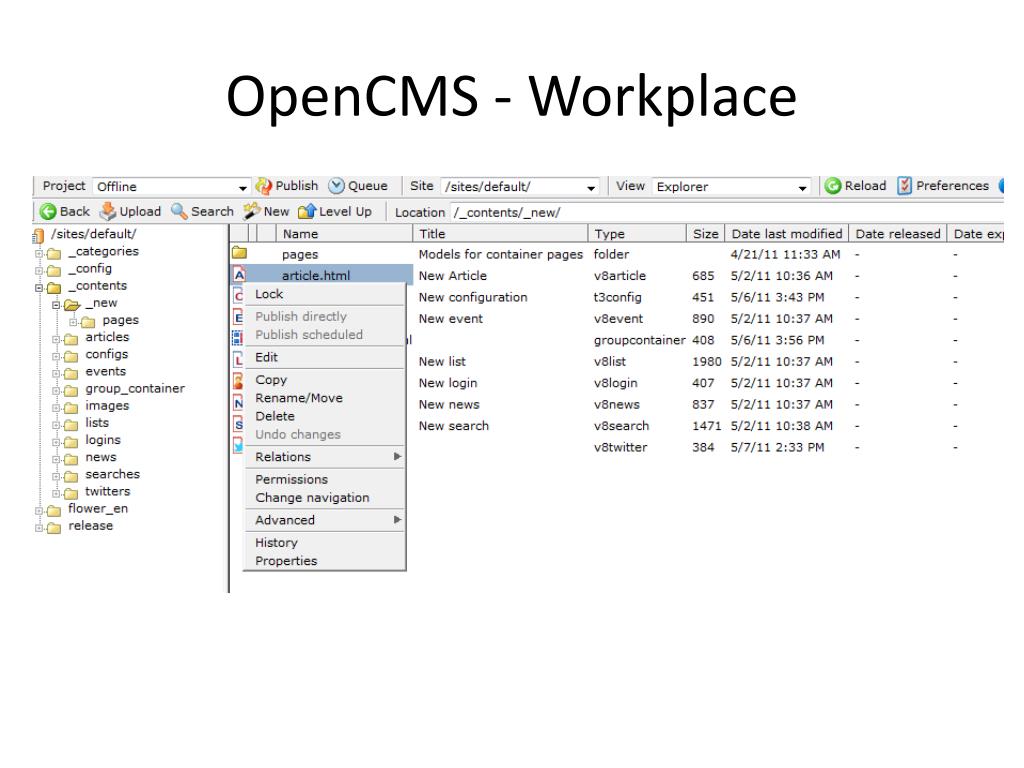Viewport: 1024px width, 768px height.
Task: Click the Publish toolbar icon
Action: (264, 186)
